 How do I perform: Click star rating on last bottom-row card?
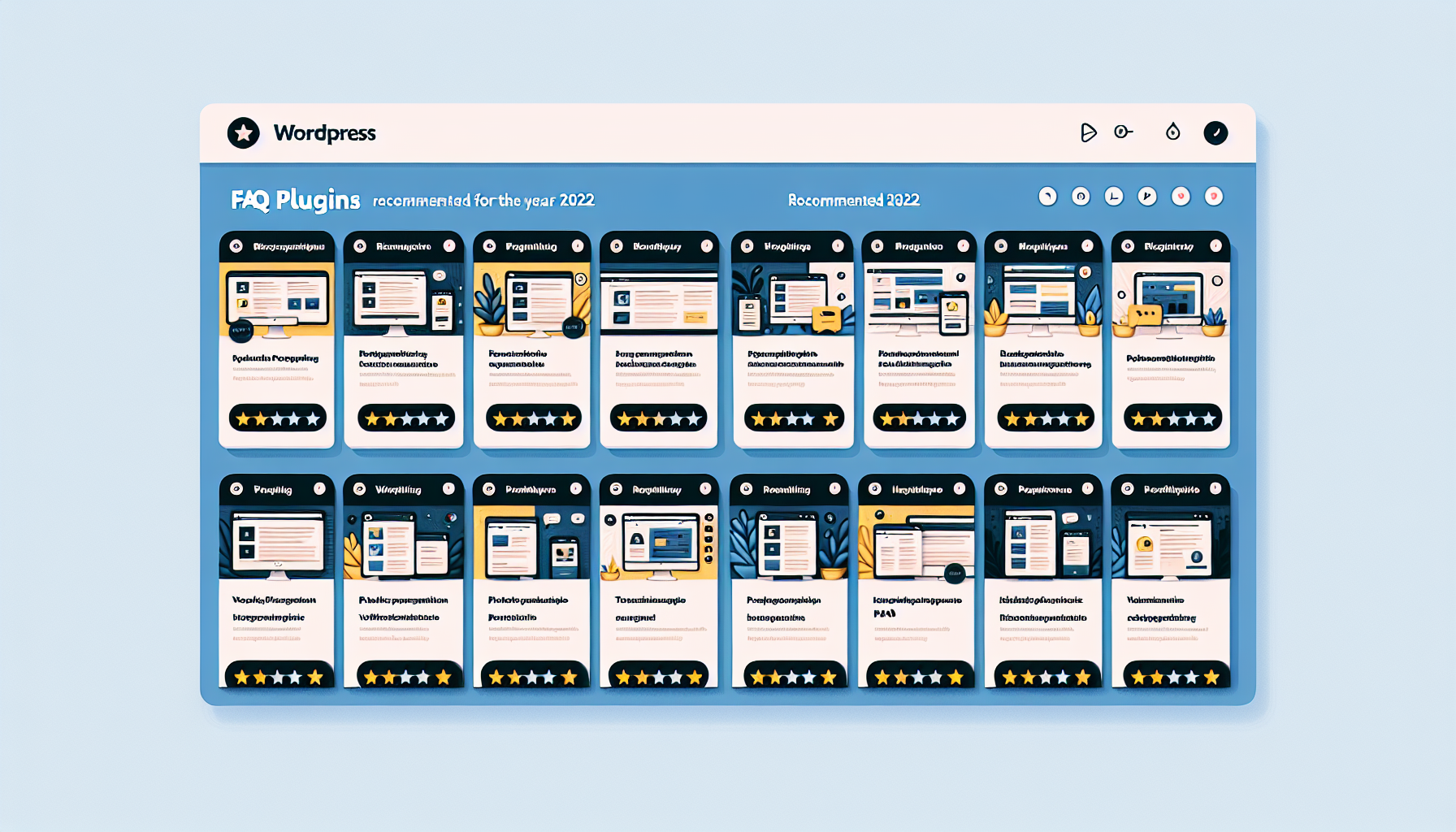[1176, 676]
